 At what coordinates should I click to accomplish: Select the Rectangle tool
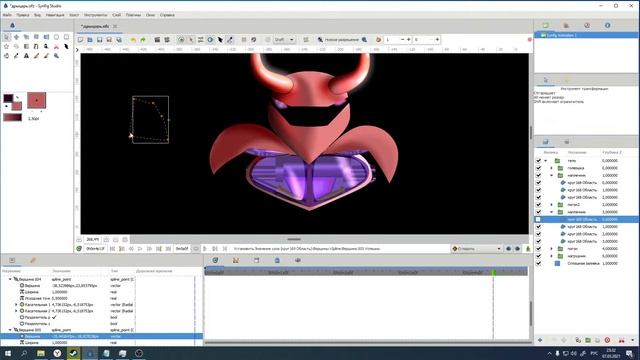(x=66, y=37)
